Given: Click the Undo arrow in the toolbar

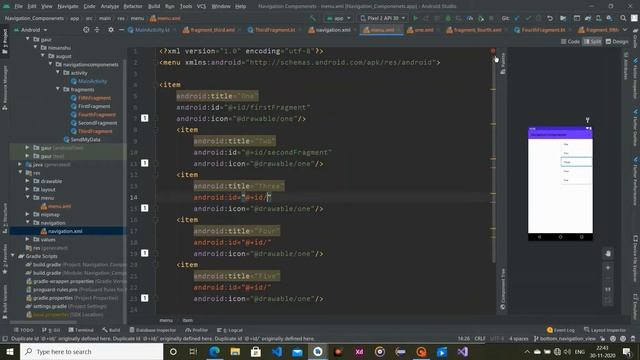Looking at the screenshot, I should click(x=550, y=18).
